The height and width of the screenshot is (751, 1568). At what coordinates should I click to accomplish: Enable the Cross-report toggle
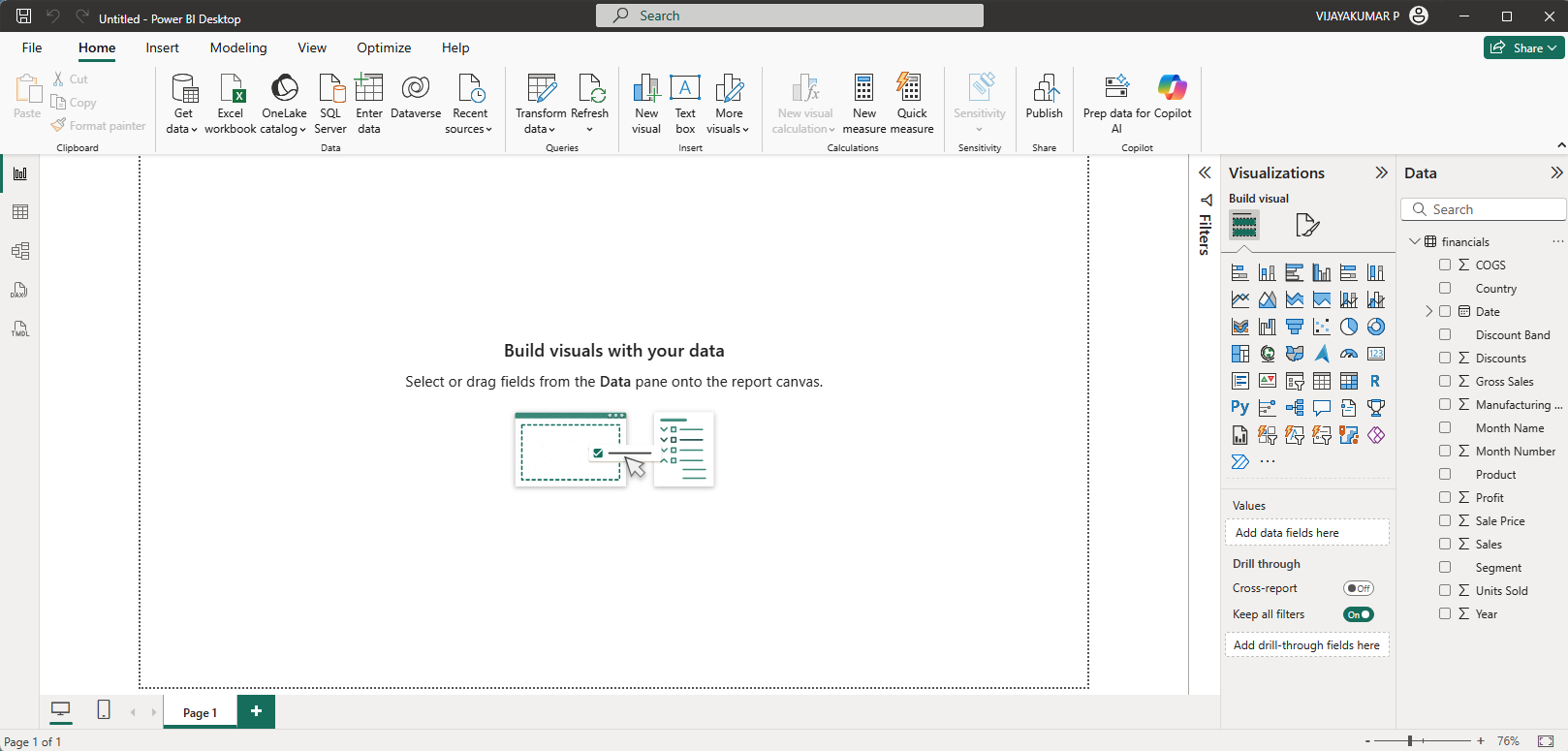(1358, 588)
